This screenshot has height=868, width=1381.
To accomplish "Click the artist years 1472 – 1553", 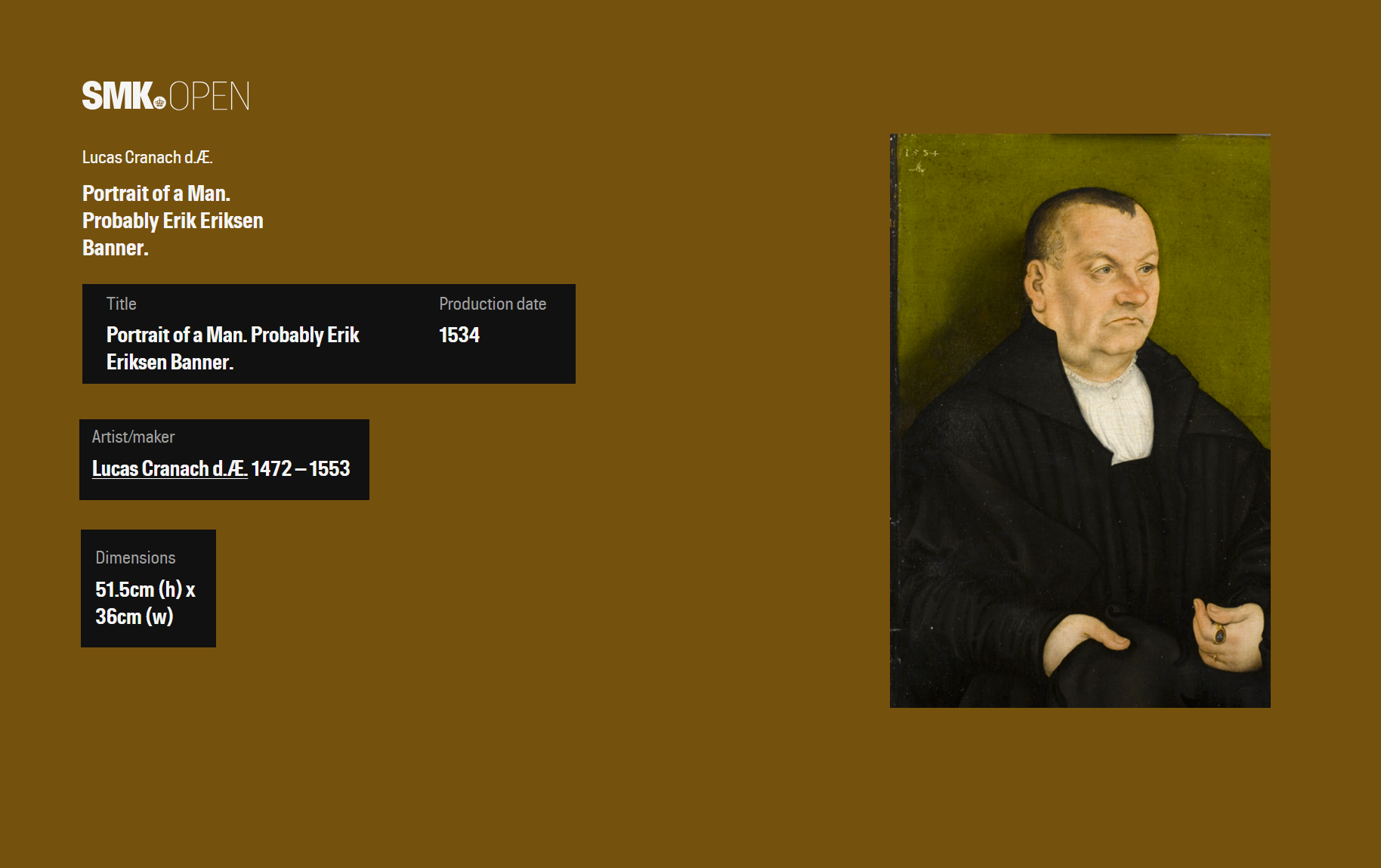I will point(301,468).
